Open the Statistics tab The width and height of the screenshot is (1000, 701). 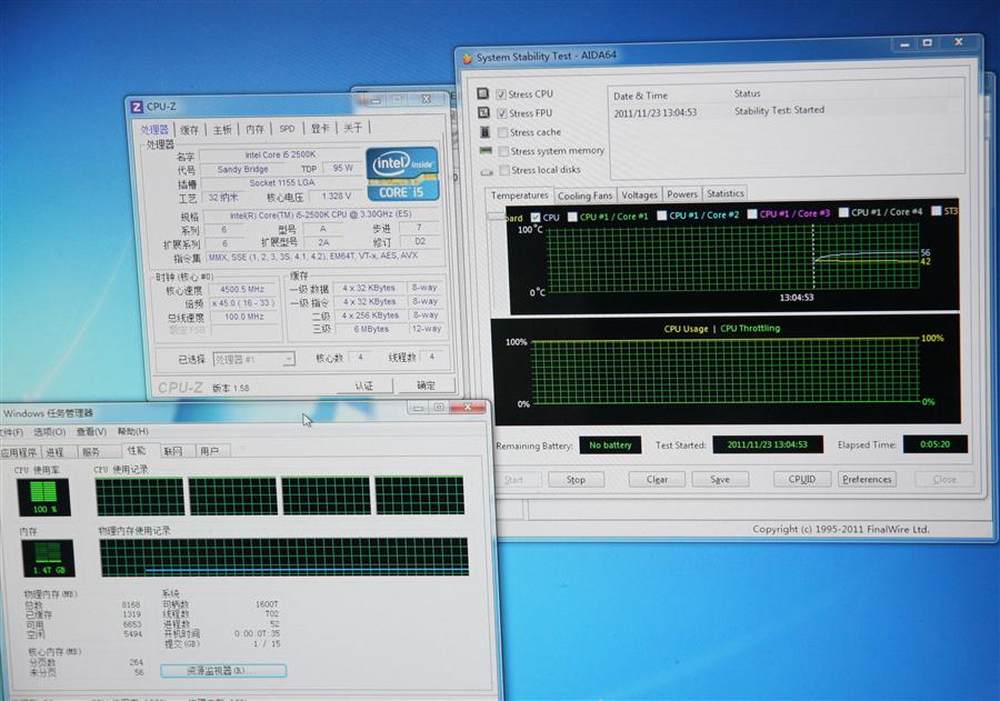[x=725, y=193]
